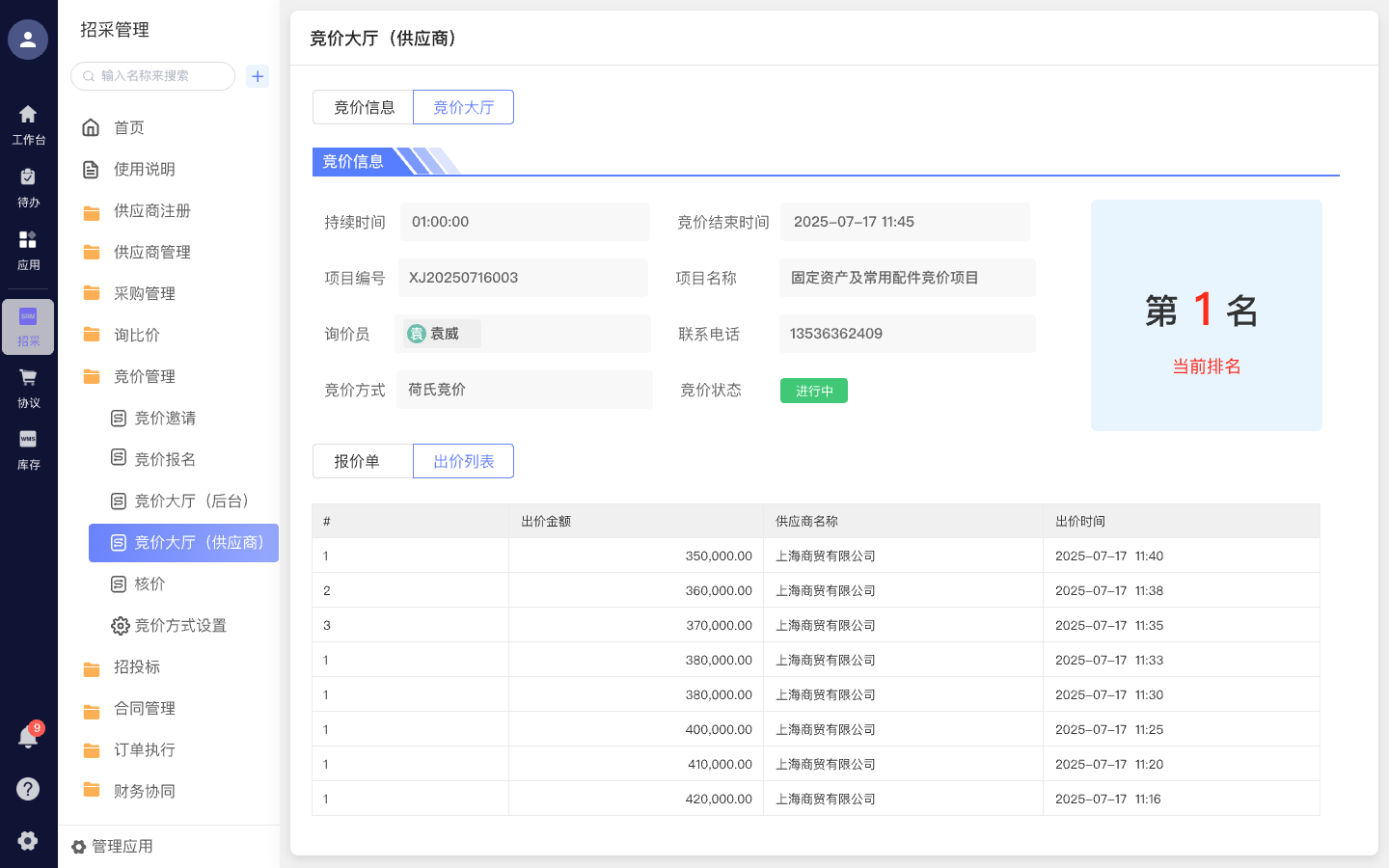Open the settings gear at bottom left
Viewport: 1389px width, 868px height.
coord(28,840)
